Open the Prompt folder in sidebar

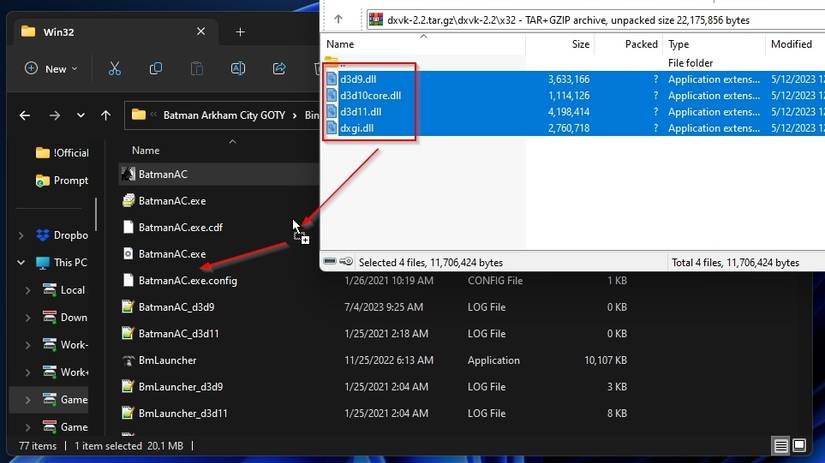(62, 180)
